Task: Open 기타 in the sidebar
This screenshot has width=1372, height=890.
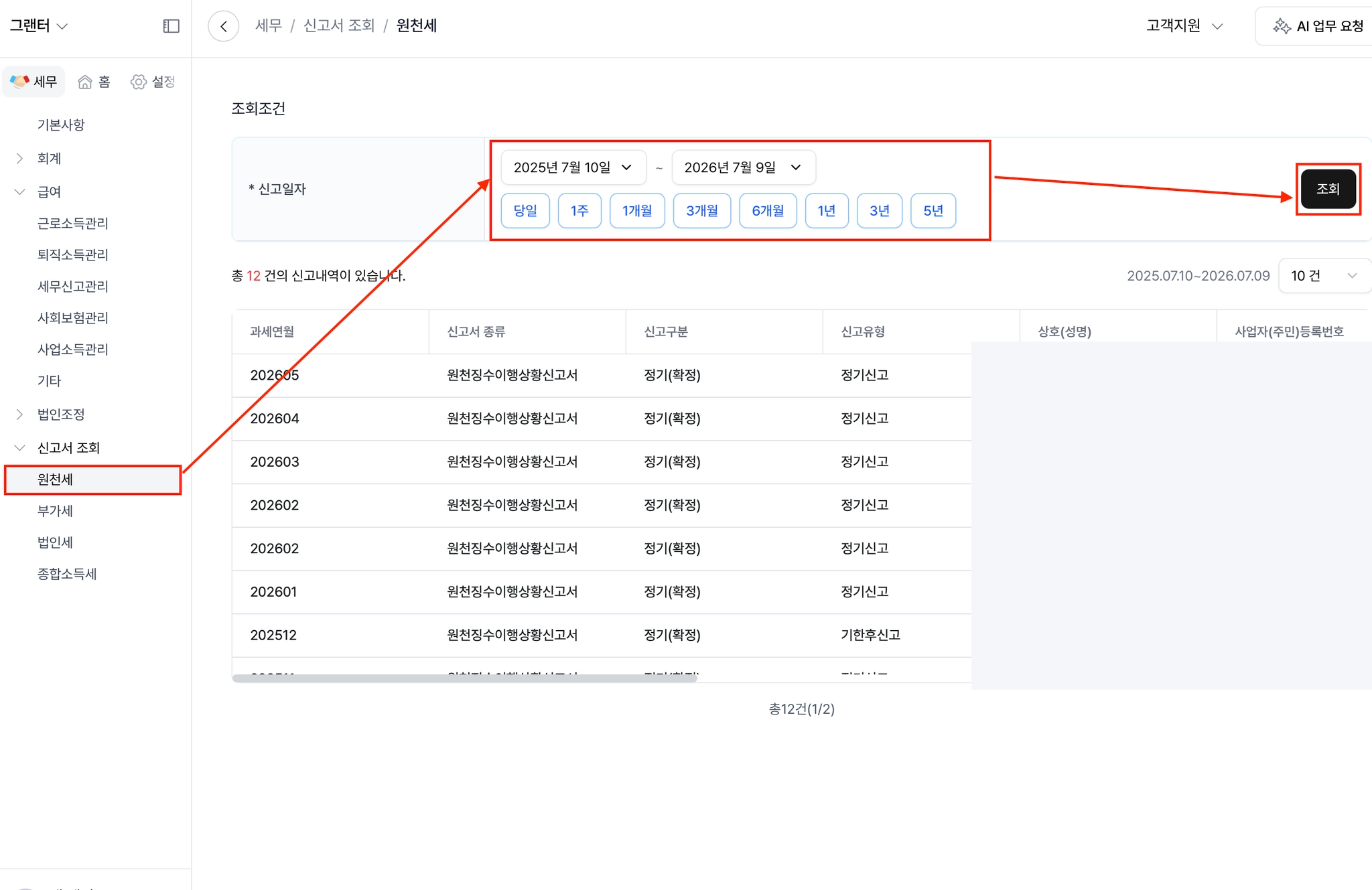Action: tap(49, 380)
